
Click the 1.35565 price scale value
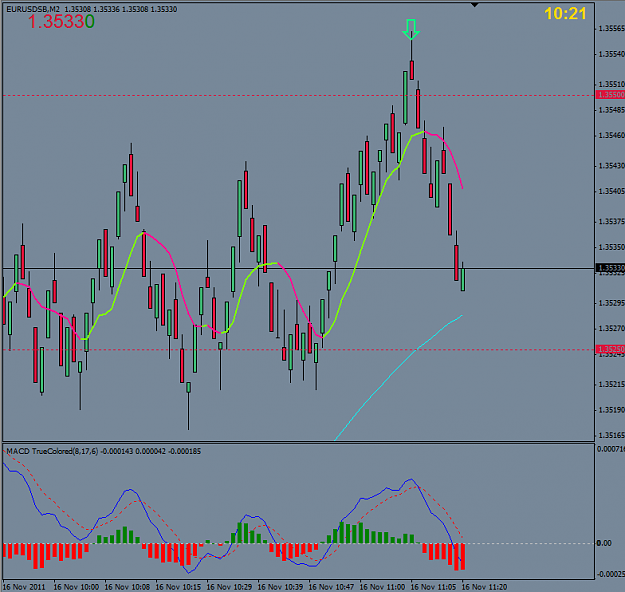pos(611,29)
